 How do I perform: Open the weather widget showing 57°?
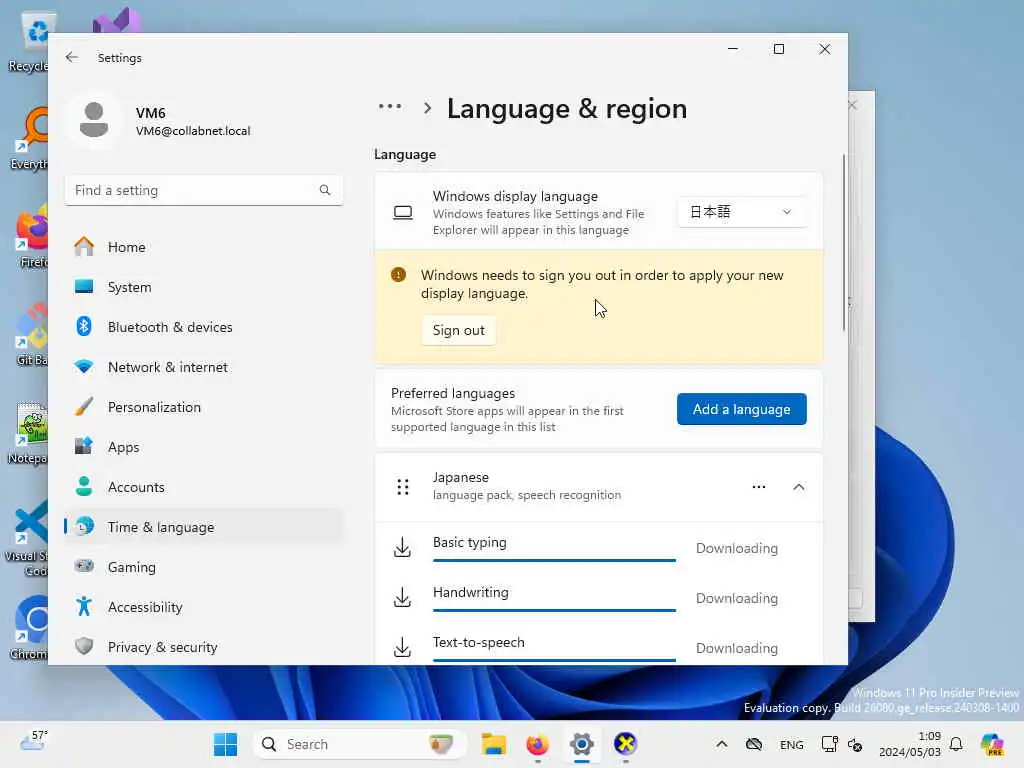tap(34, 742)
